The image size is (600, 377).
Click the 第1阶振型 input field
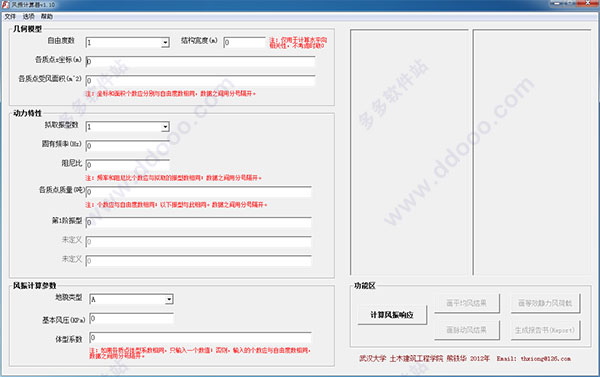[x=199, y=222]
